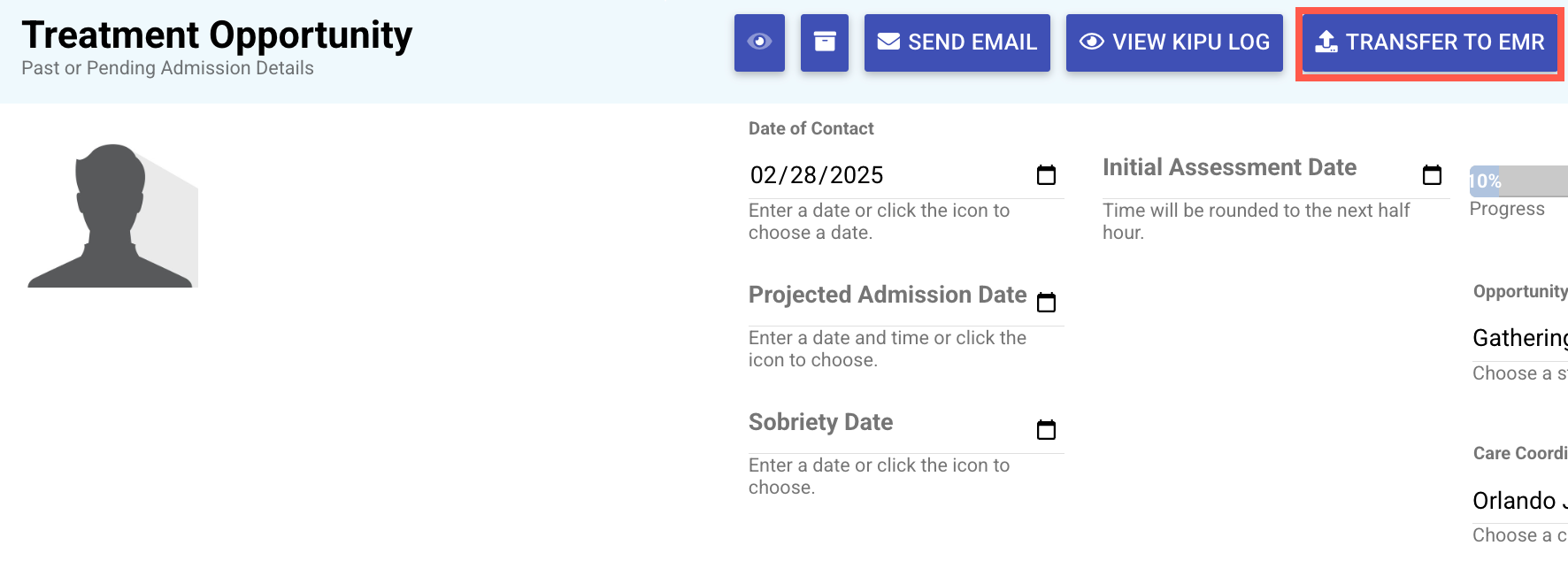Open calendar picker for Projected Admission Date
The image size is (1568, 561).
[x=1046, y=303]
